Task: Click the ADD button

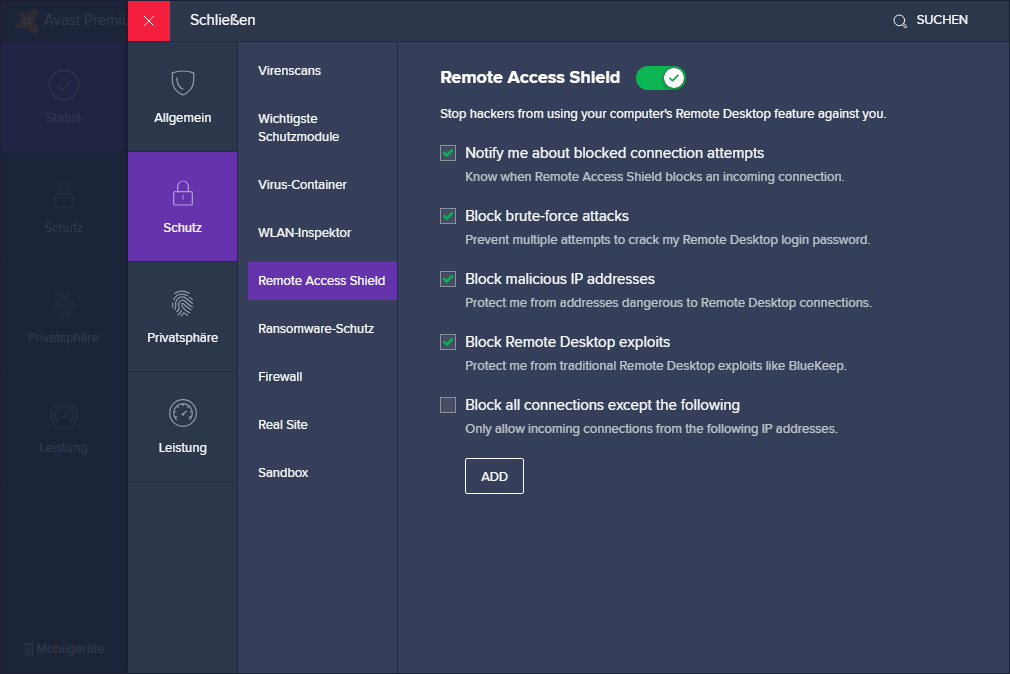Action: 494,476
